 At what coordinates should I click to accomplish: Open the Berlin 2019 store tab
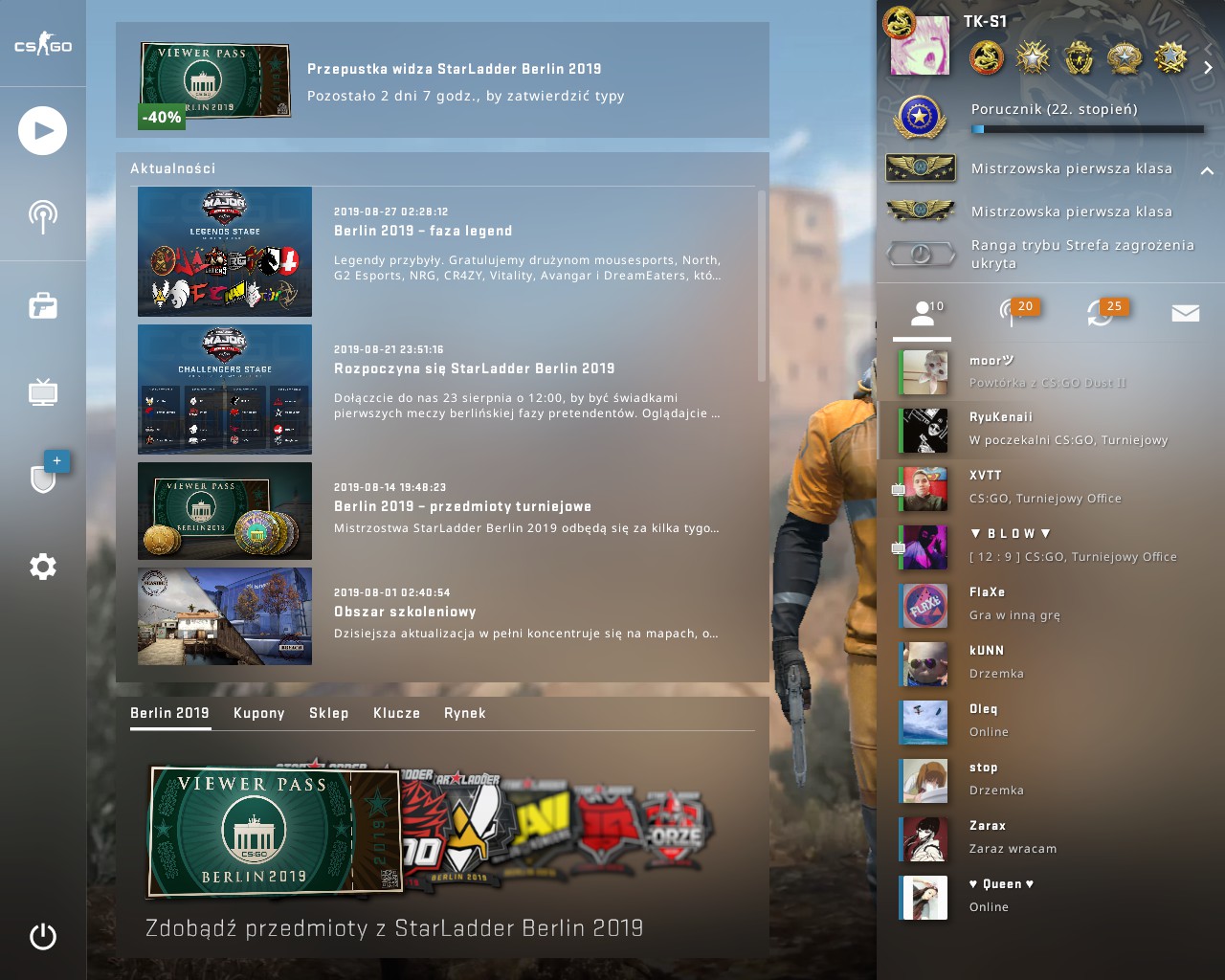[169, 713]
